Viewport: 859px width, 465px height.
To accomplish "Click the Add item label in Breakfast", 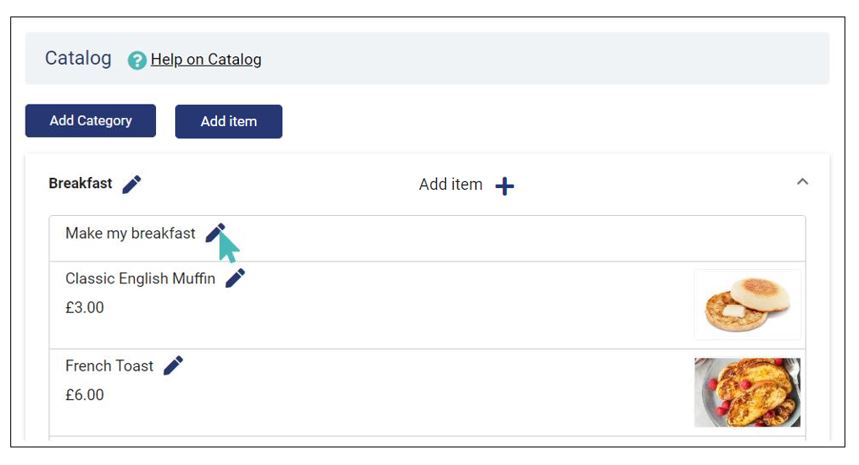I will (x=450, y=185).
